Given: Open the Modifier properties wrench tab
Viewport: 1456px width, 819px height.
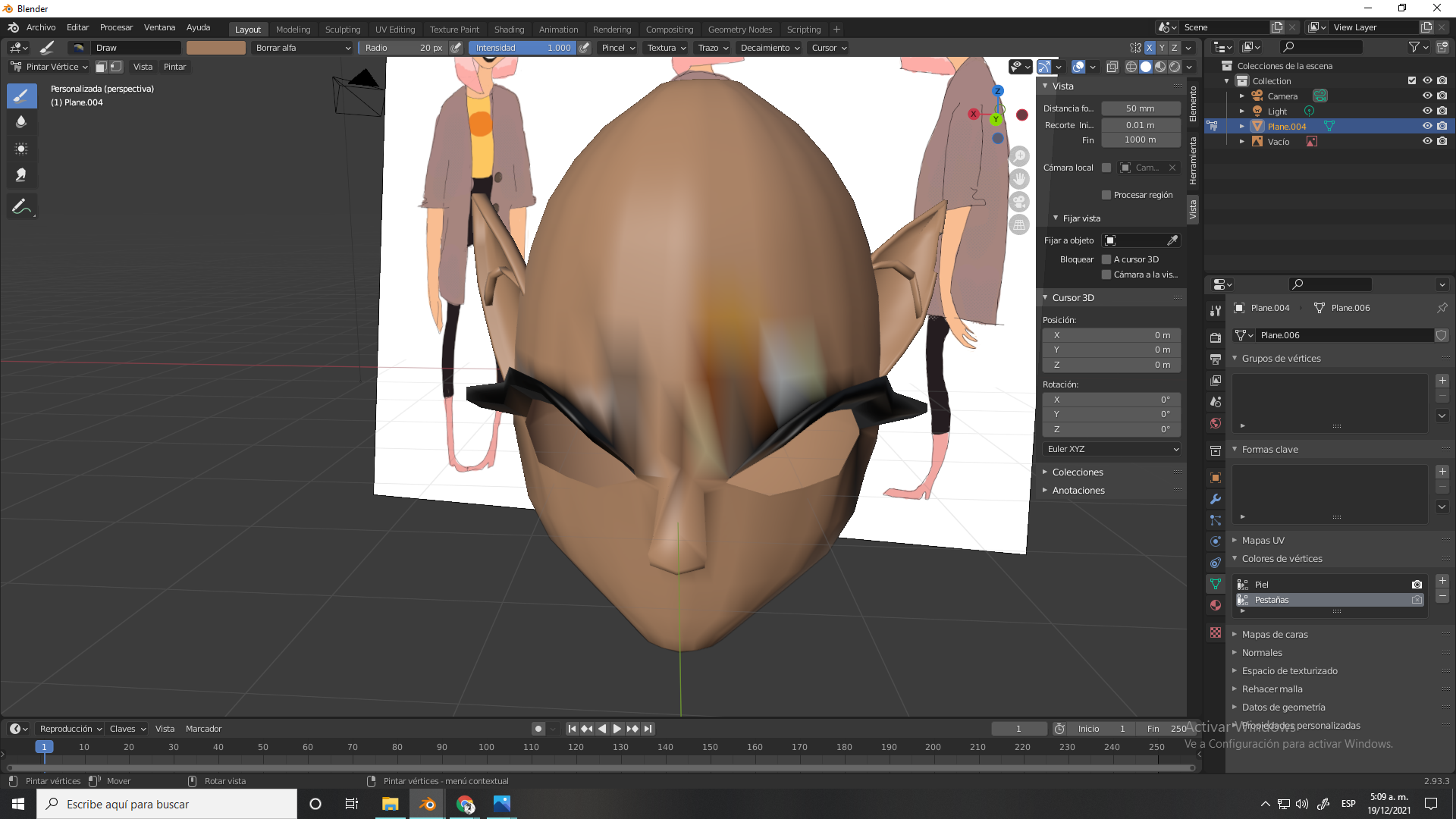Looking at the screenshot, I should coord(1216,499).
